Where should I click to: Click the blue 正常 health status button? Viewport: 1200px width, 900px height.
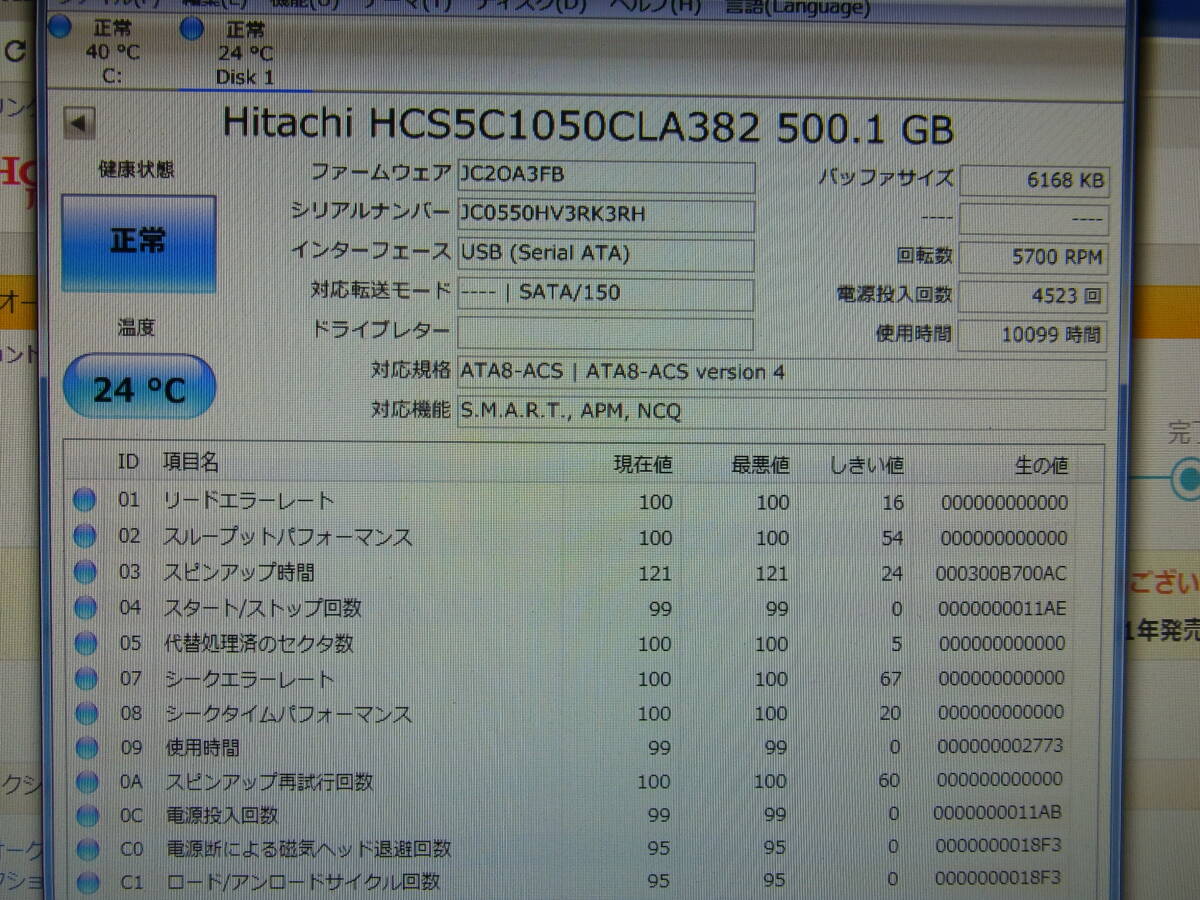[138, 243]
